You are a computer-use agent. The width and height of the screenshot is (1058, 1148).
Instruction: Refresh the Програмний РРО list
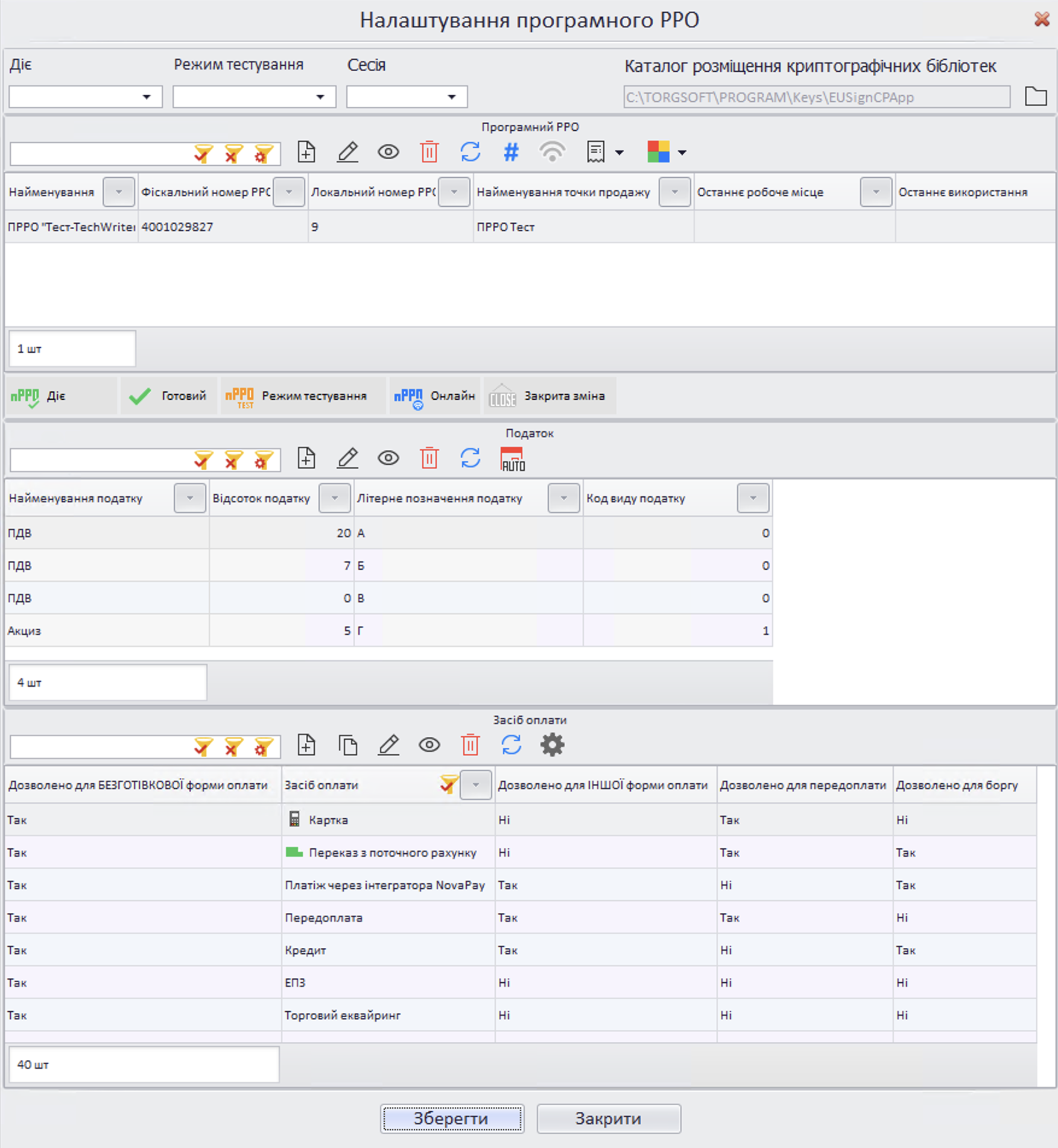point(470,152)
